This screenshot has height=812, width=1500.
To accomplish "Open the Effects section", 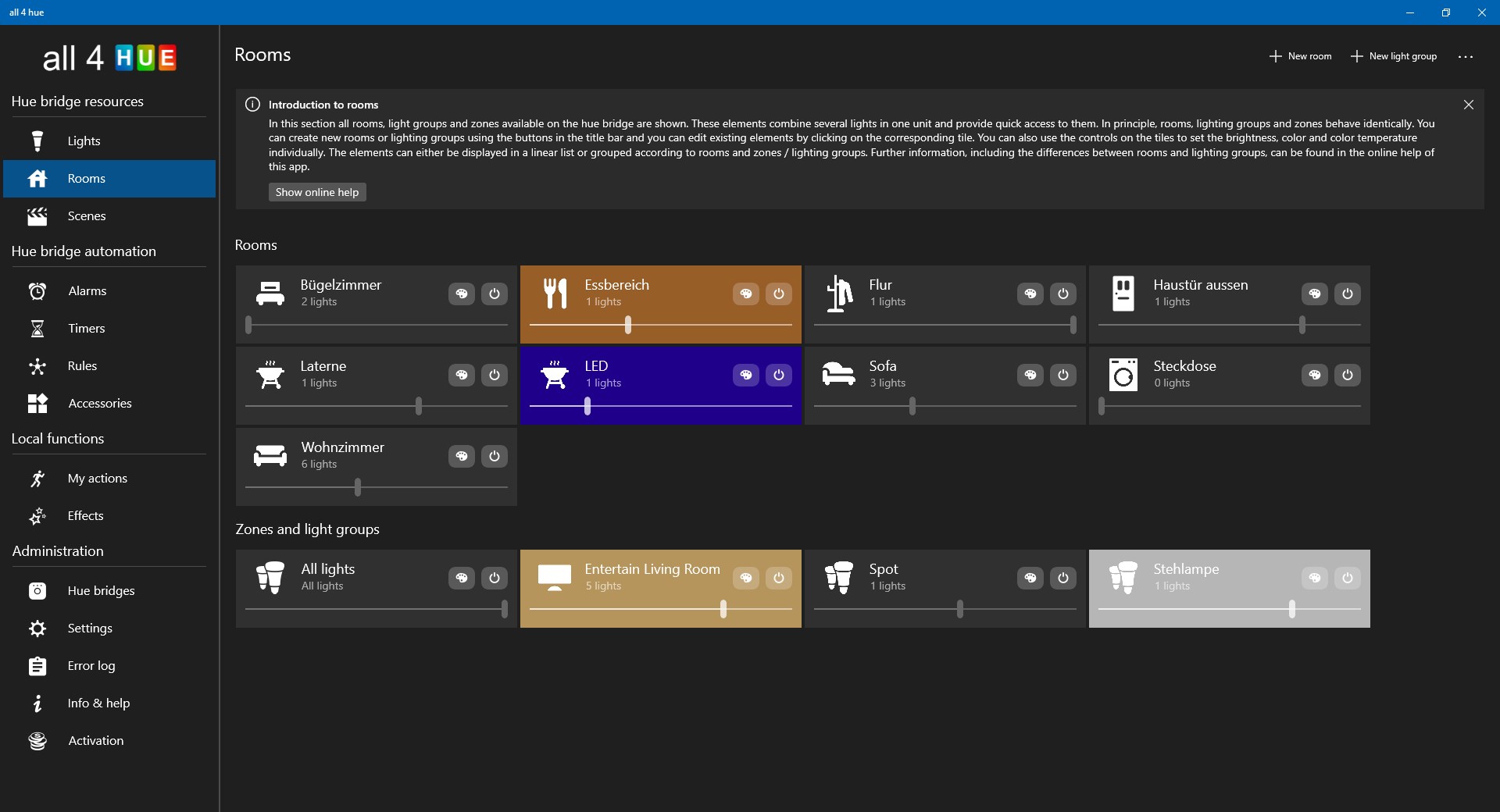I will pos(86,515).
